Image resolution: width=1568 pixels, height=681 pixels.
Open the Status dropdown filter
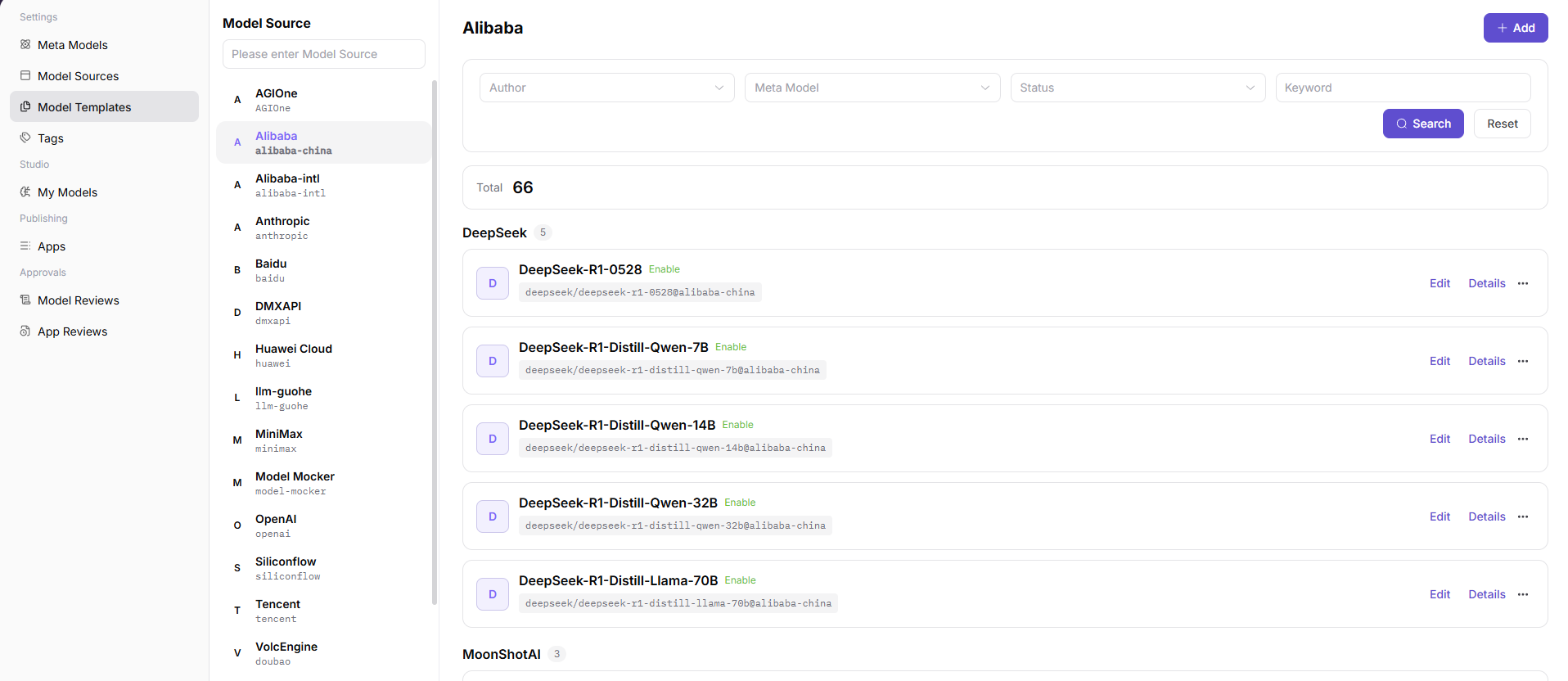1138,88
